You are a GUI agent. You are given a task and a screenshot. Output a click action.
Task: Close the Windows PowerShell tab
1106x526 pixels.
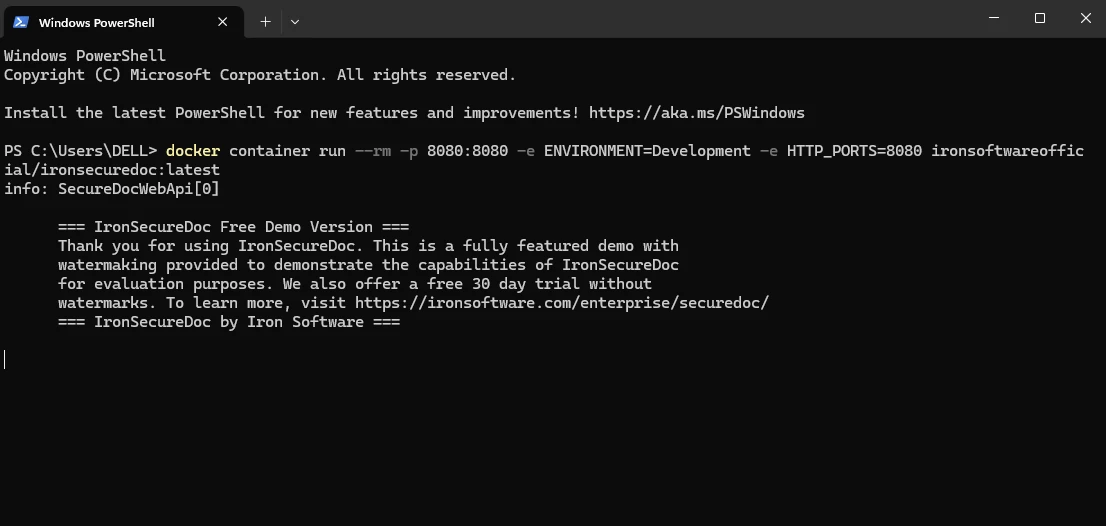[x=222, y=21]
